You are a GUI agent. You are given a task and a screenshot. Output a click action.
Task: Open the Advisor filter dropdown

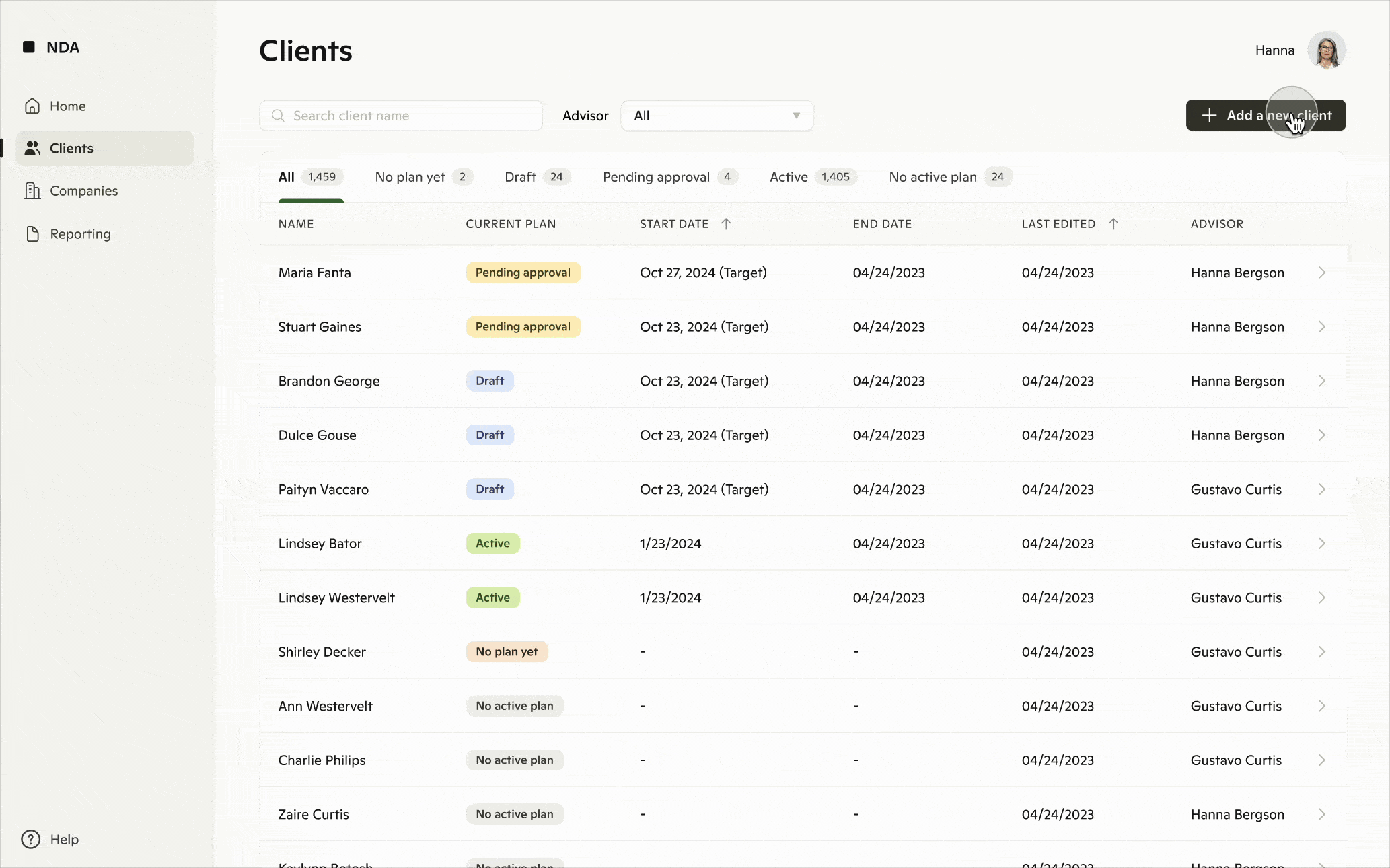[x=717, y=116]
